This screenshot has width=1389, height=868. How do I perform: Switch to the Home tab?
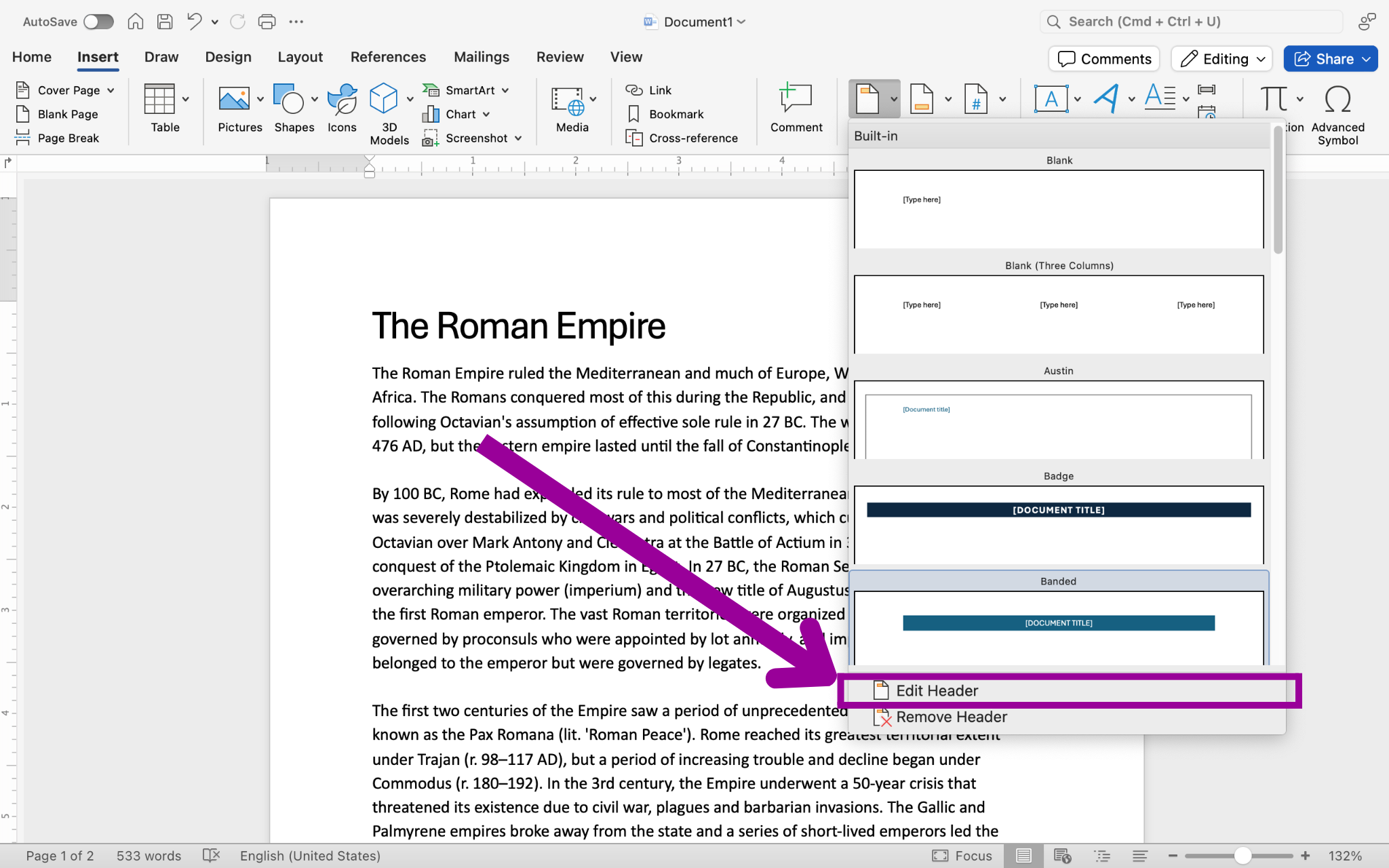(32, 57)
